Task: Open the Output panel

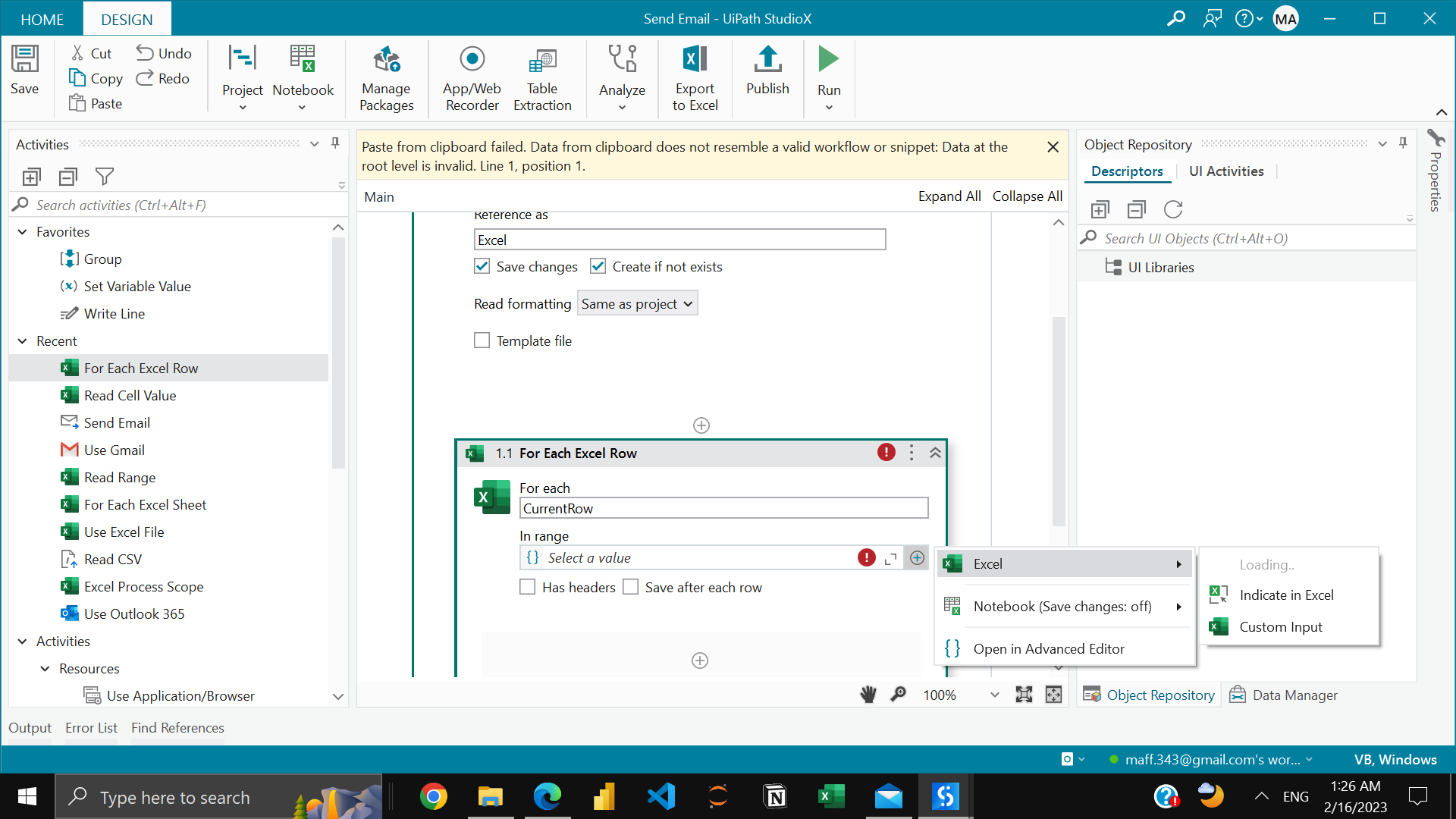Action: [30, 727]
